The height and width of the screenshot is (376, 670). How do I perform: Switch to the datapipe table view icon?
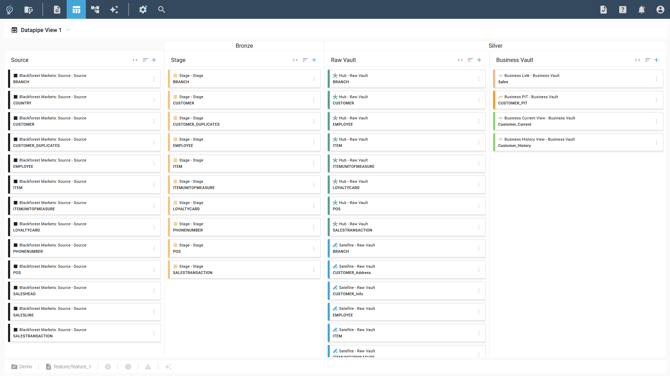point(76,9)
